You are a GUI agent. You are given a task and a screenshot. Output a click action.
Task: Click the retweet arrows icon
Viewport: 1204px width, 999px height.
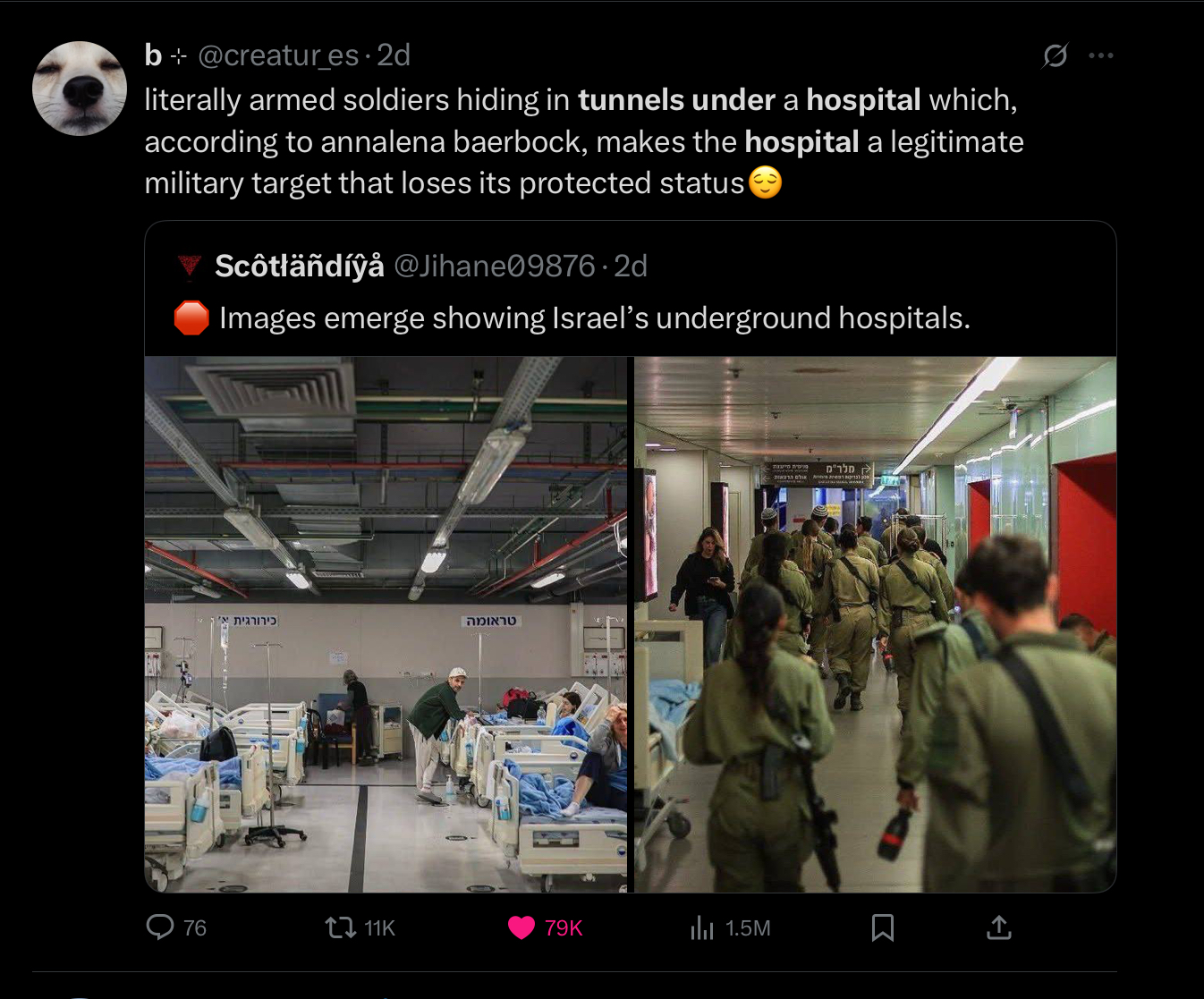(340, 927)
